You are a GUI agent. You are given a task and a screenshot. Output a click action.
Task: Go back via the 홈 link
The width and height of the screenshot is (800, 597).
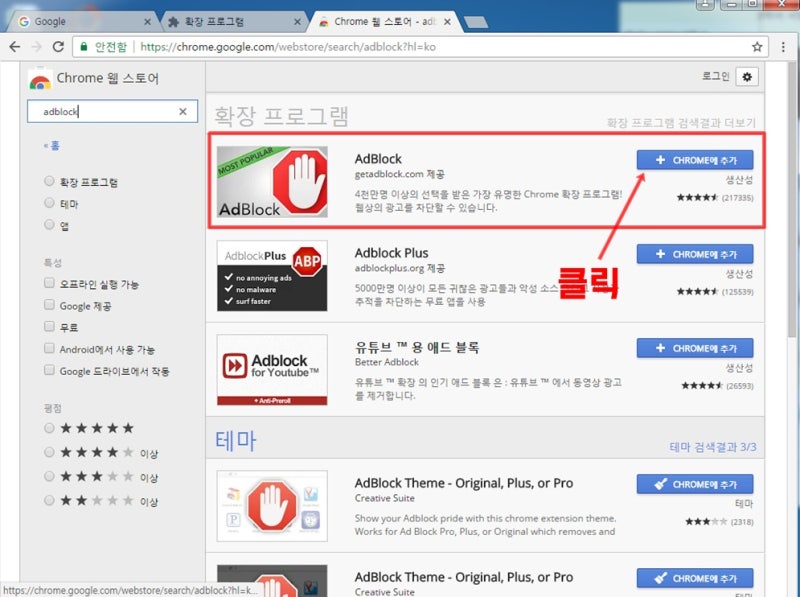pos(52,146)
